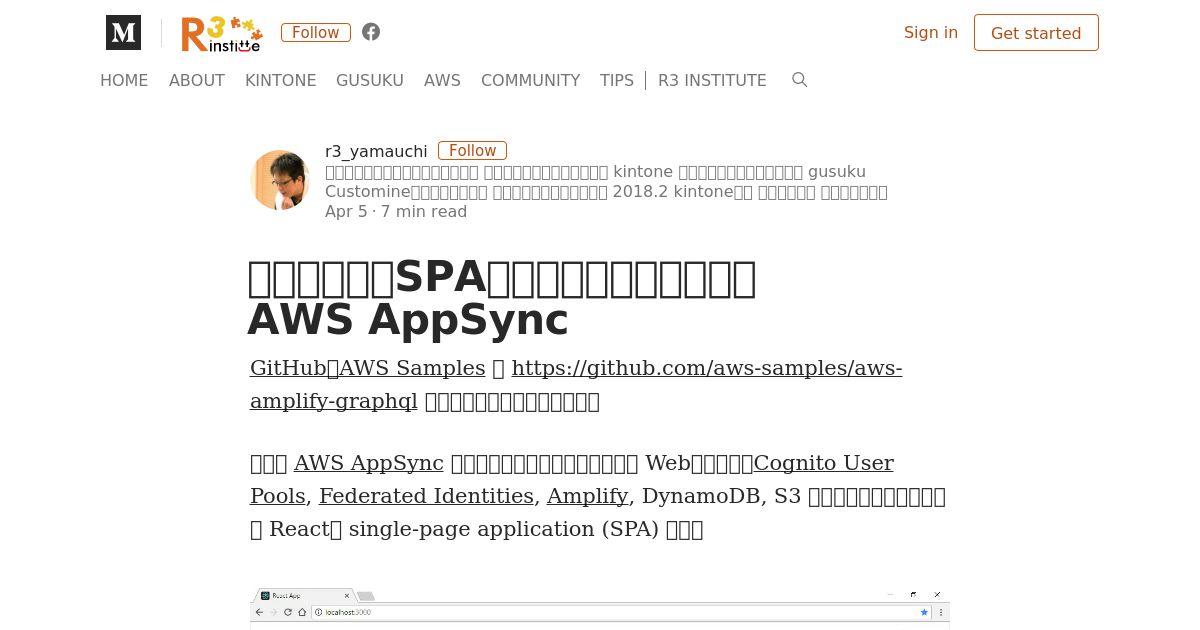Go to the HOME menu item

124,80
